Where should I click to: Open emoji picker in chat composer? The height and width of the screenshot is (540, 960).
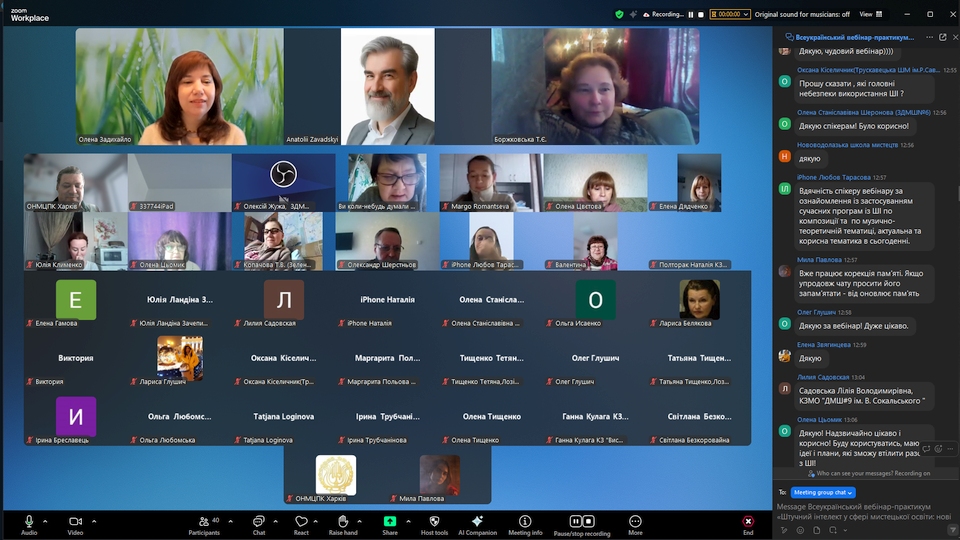click(800, 530)
